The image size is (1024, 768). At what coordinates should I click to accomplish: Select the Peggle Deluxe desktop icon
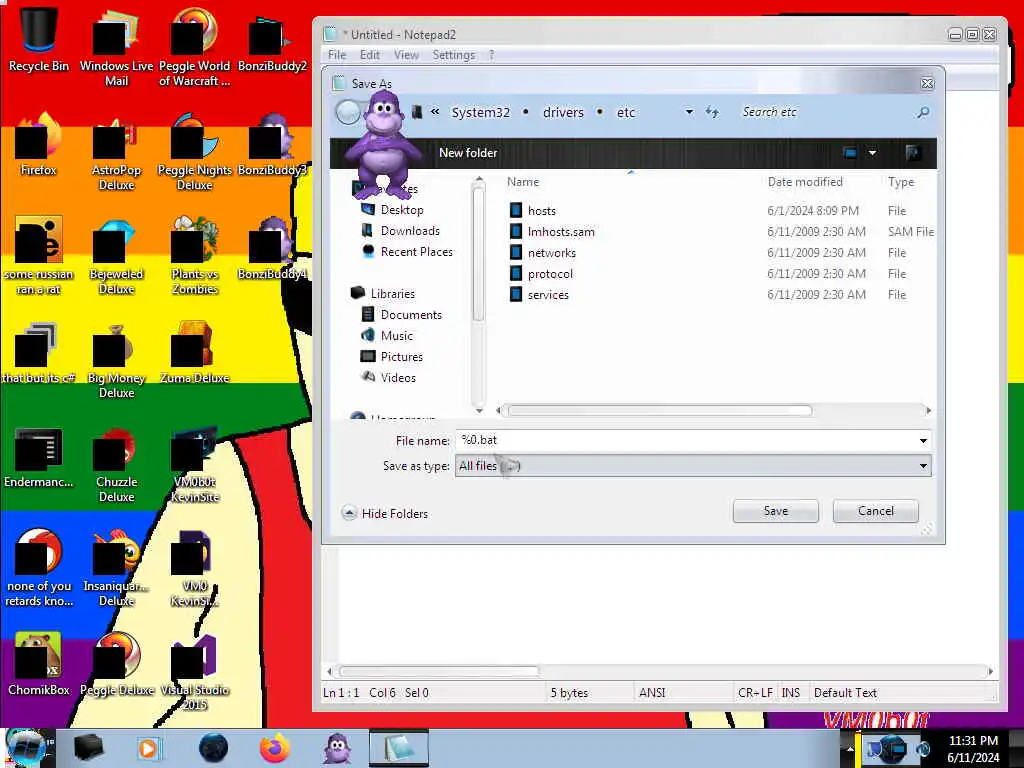(116, 664)
